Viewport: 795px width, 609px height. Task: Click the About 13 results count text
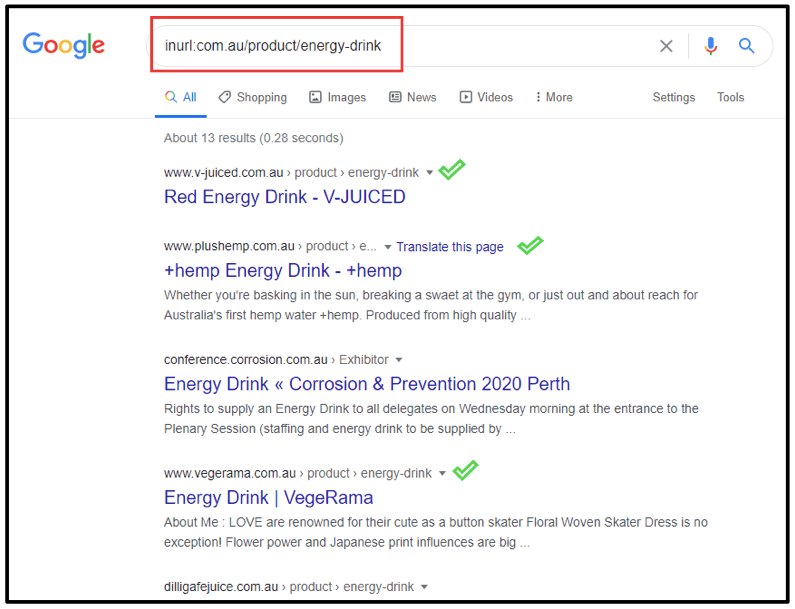point(254,138)
